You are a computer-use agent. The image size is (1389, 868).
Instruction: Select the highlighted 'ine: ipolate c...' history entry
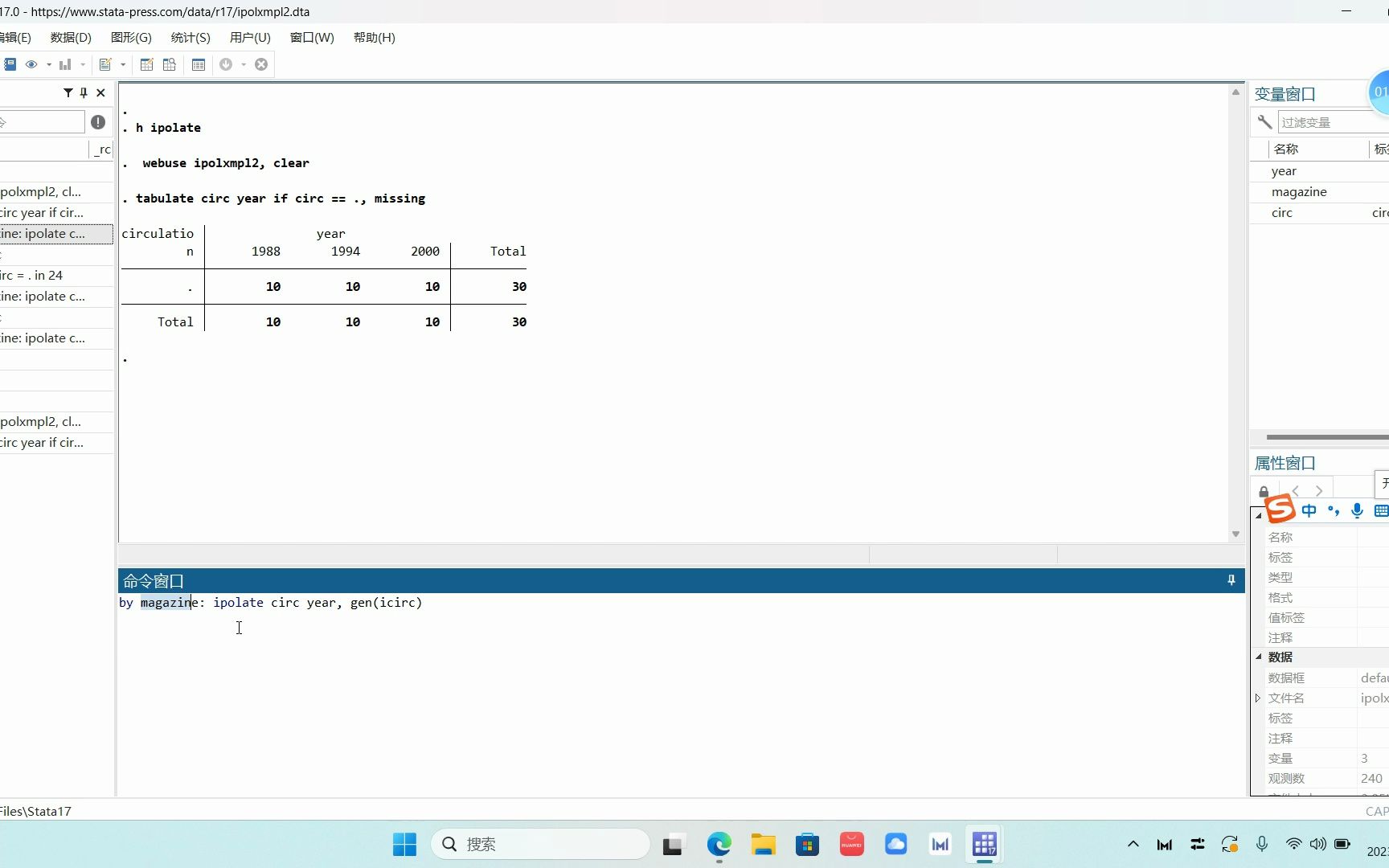tap(56, 234)
